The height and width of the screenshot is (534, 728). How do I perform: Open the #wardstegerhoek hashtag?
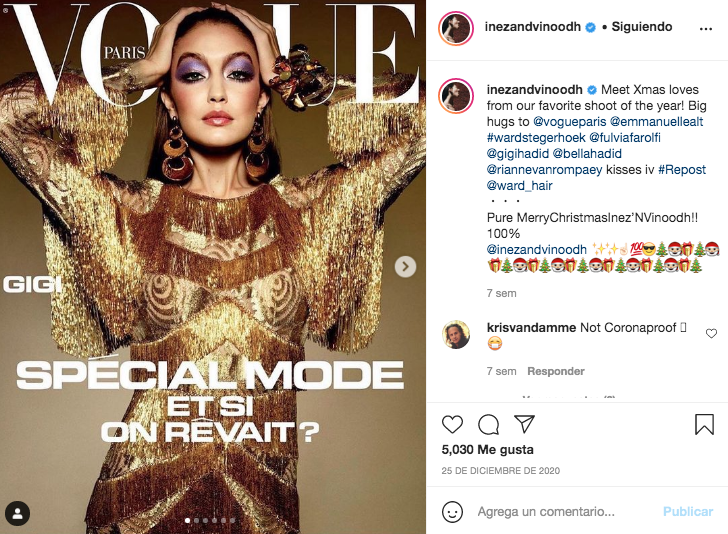pos(536,138)
